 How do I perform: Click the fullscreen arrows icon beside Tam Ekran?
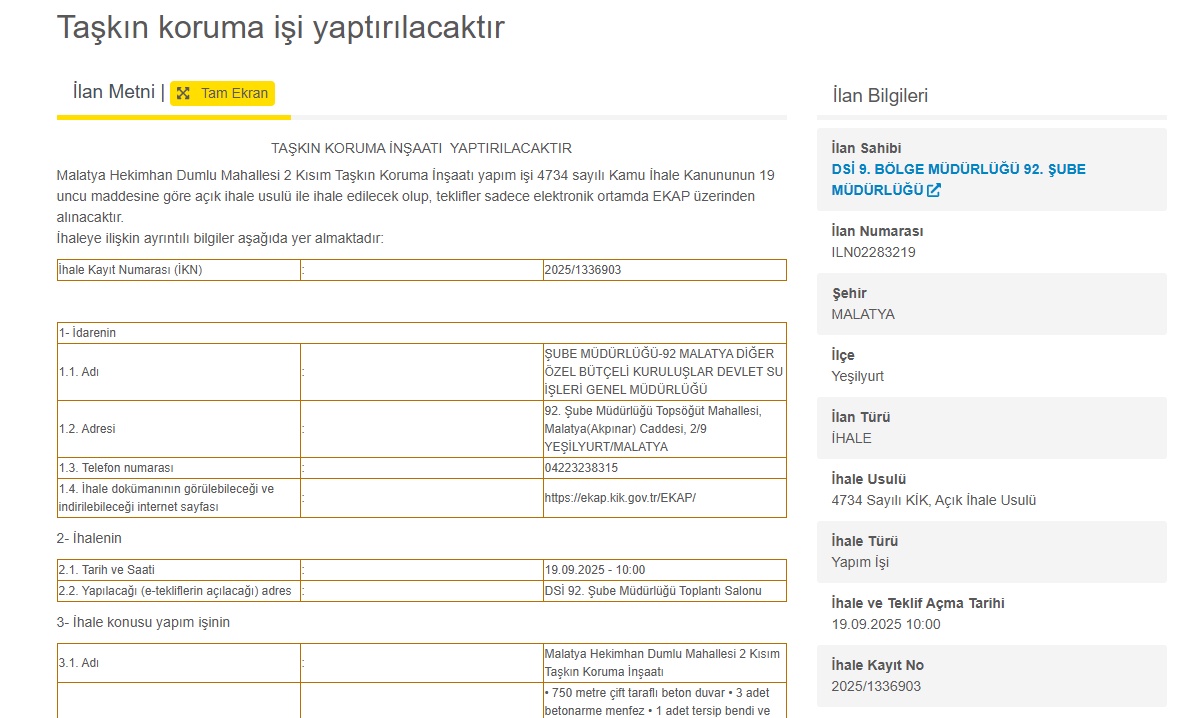click(x=183, y=93)
